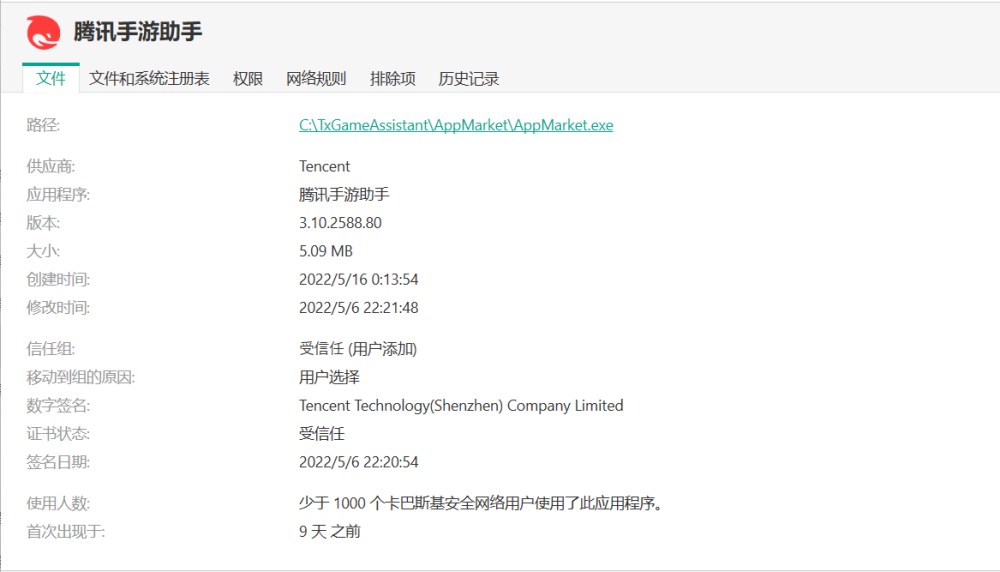Click the 供应商 label
The width and height of the screenshot is (1000, 572).
pyautogui.click(x=50, y=166)
